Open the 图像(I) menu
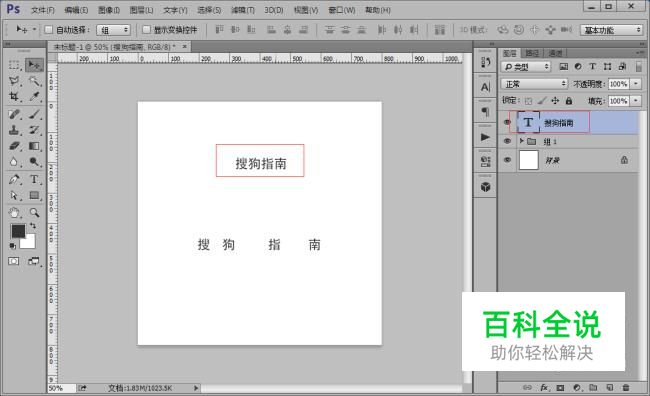650x396 pixels. pos(109,10)
